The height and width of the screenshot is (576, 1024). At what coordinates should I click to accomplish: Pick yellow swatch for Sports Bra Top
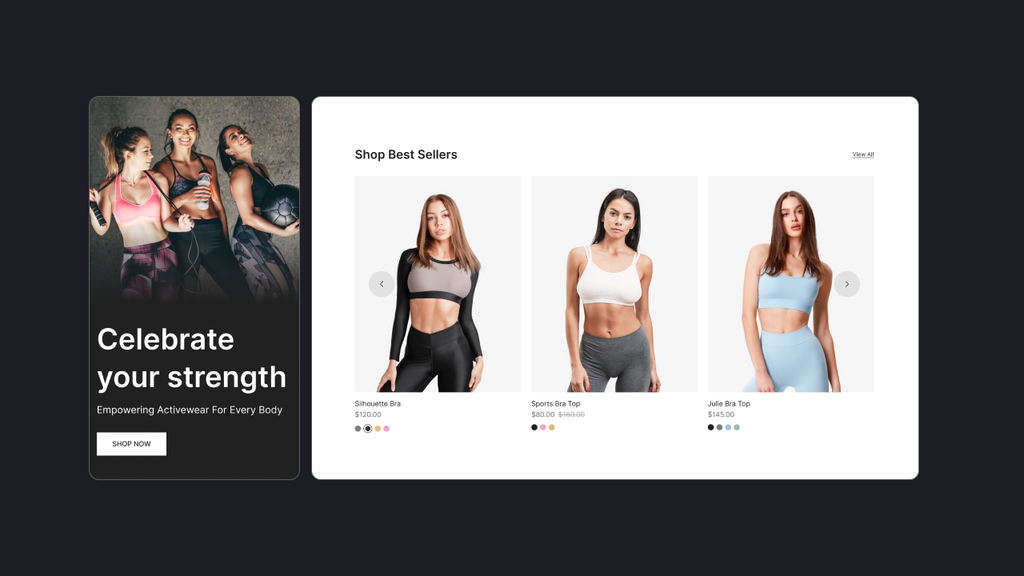pos(552,428)
